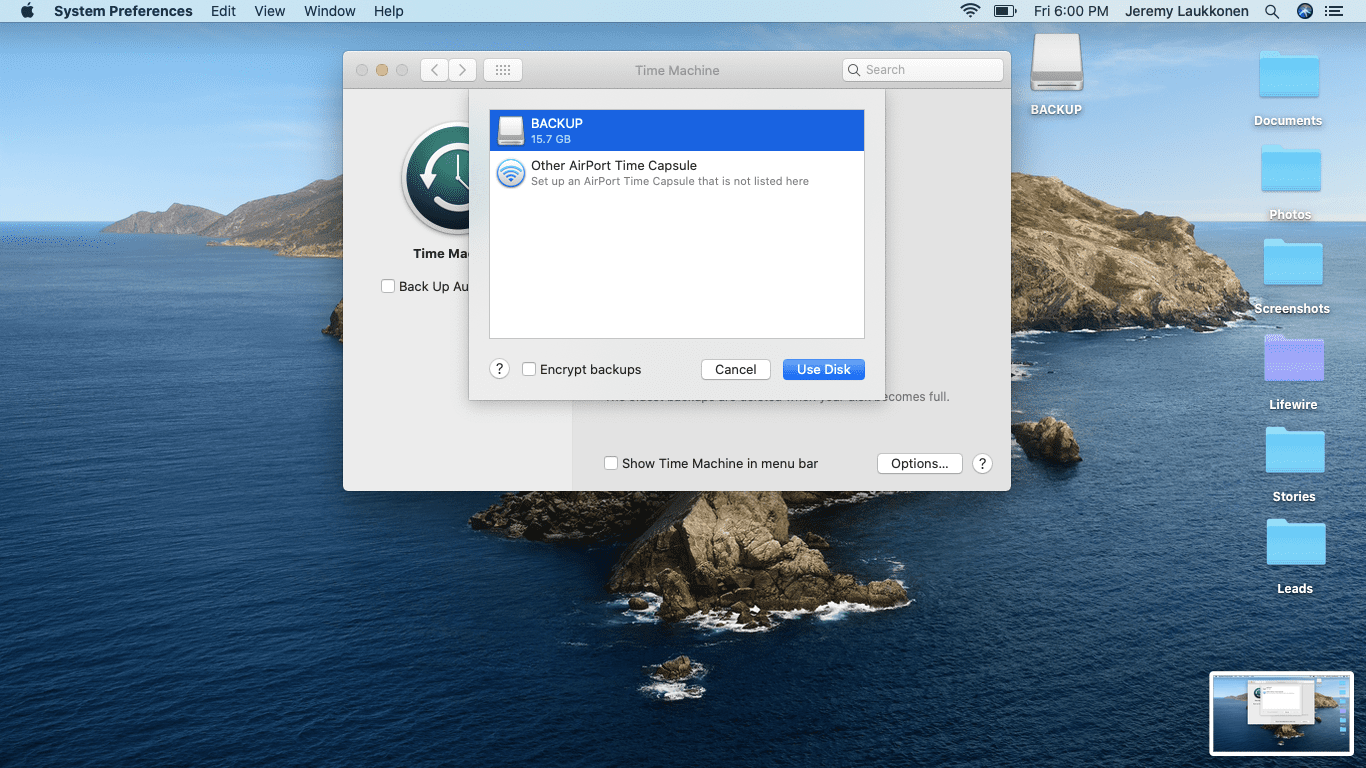
Task: Click the Search field in preferences
Action: pos(923,70)
